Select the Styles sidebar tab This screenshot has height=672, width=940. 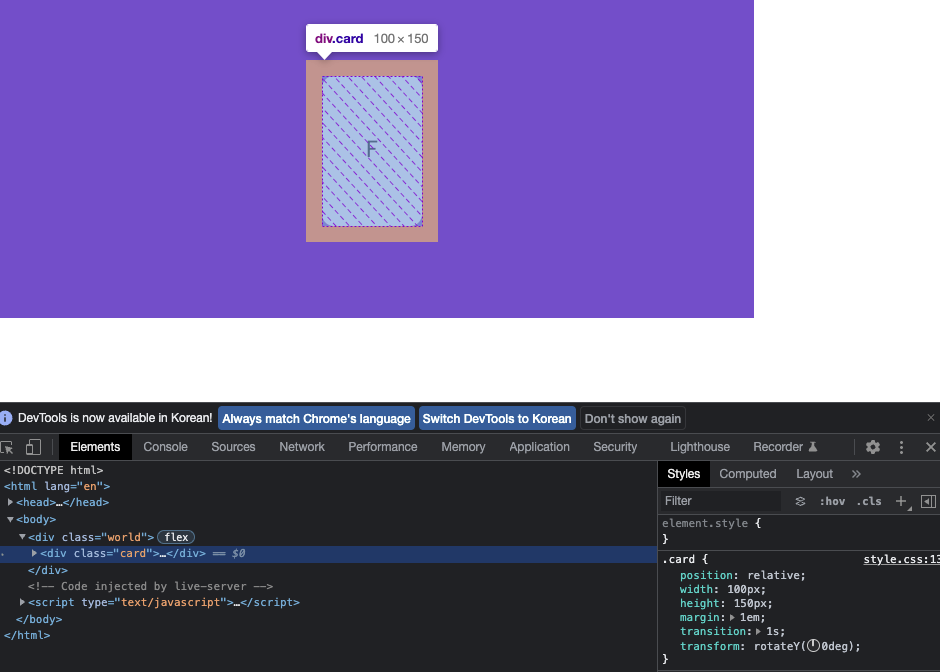(683, 474)
